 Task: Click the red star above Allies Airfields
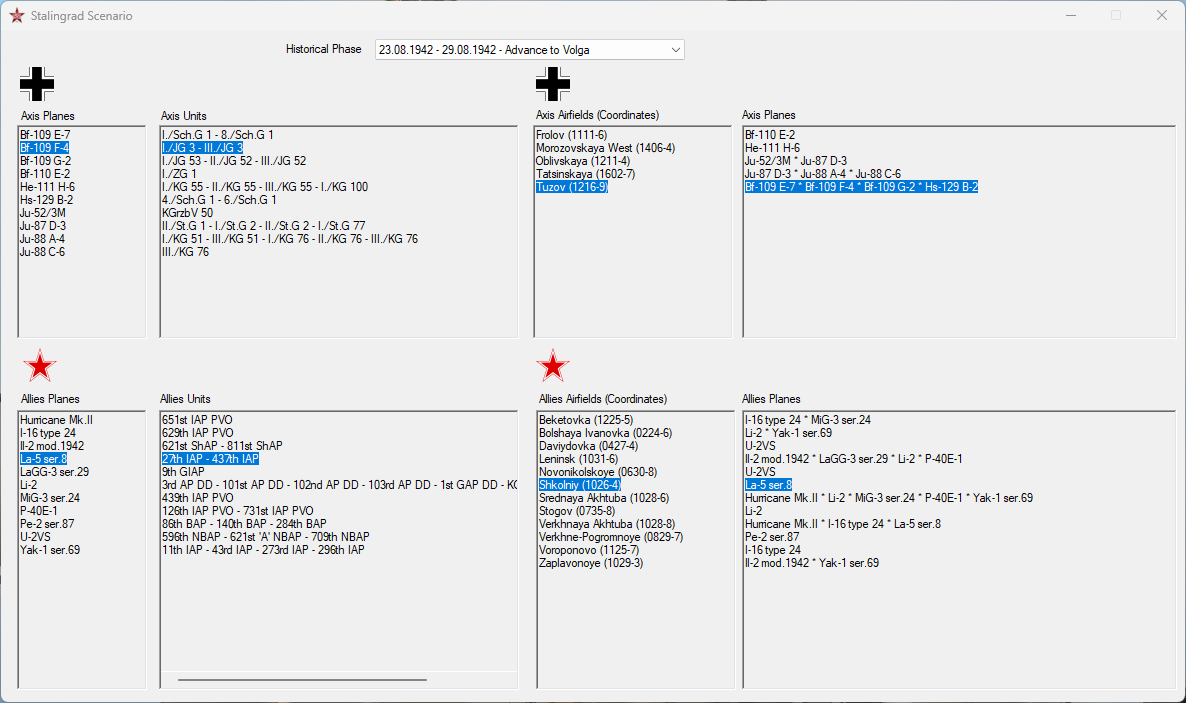[x=553, y=366]
